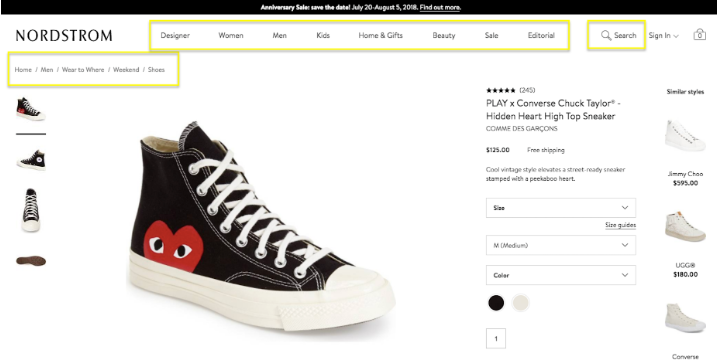Open the Women menu

click(230, 35)
